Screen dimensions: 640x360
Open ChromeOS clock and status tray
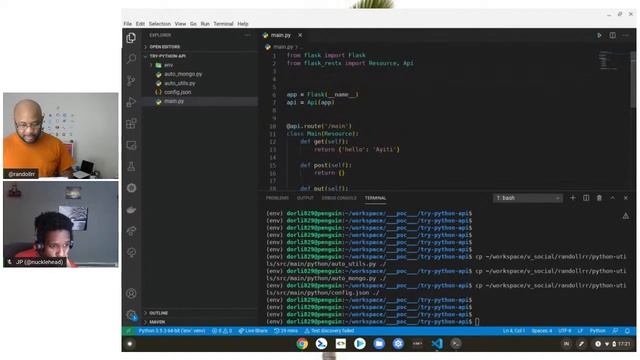click(612, 344)
